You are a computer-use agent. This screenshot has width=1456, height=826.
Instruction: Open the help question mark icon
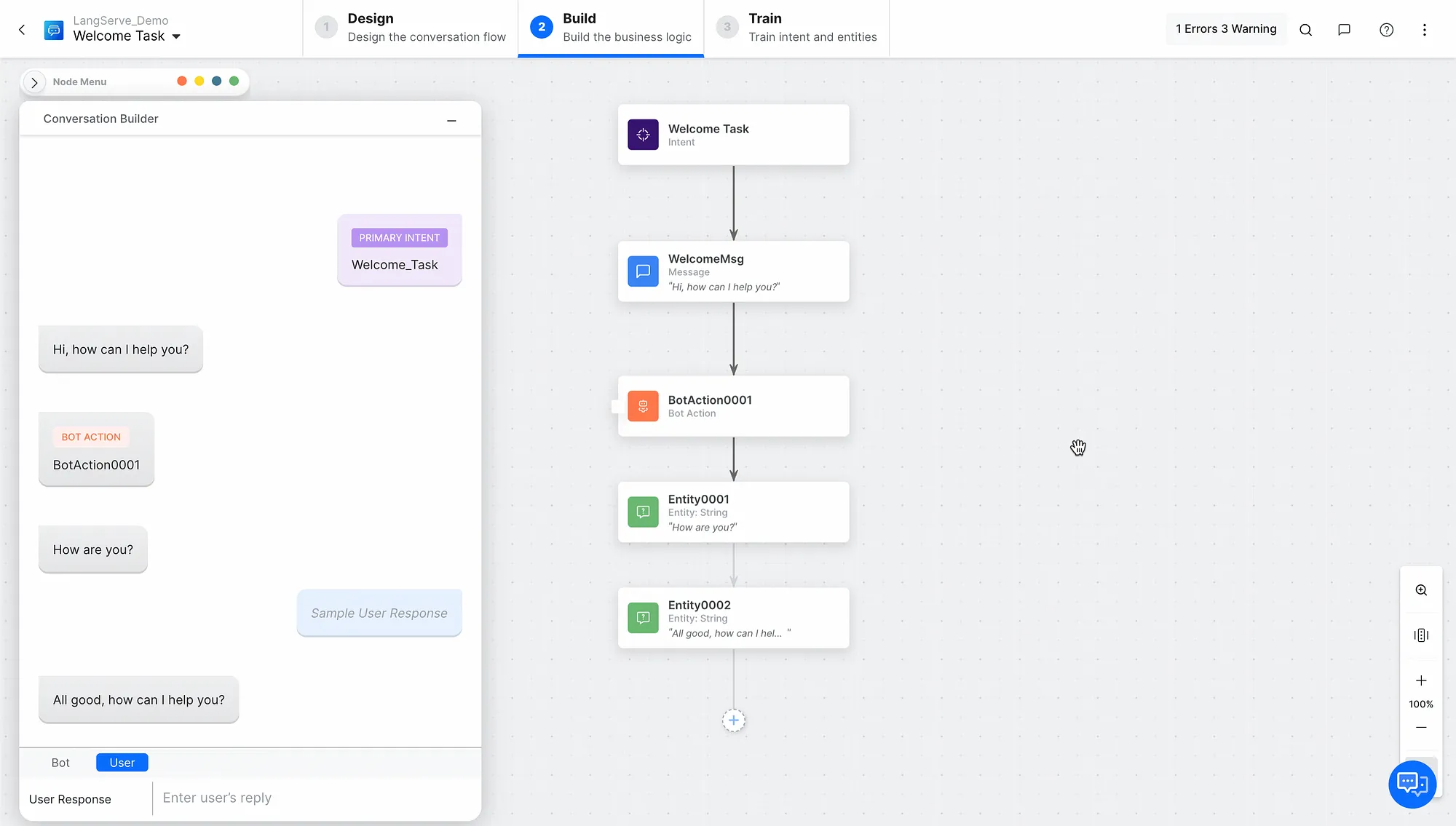coord(1386,30)
